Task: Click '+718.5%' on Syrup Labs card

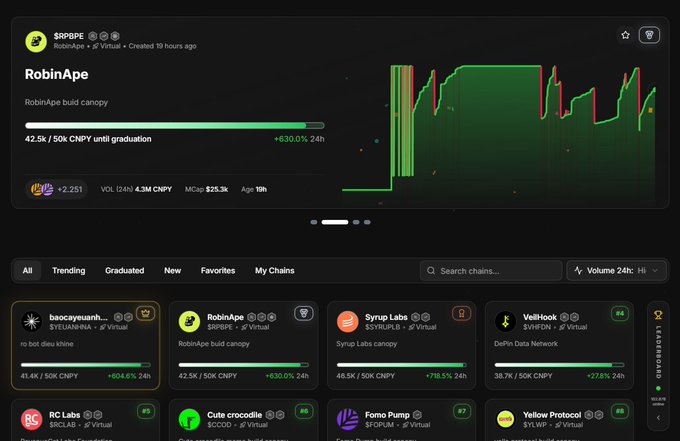Action: click(438, 376)
